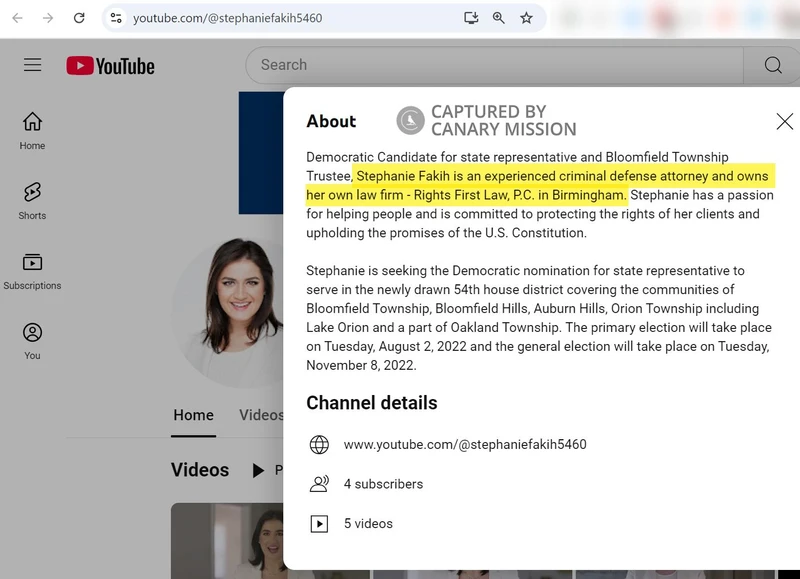Open Shorts in the sidebar
The height and width of the screenshot is (579, 800).
point(32,201)
